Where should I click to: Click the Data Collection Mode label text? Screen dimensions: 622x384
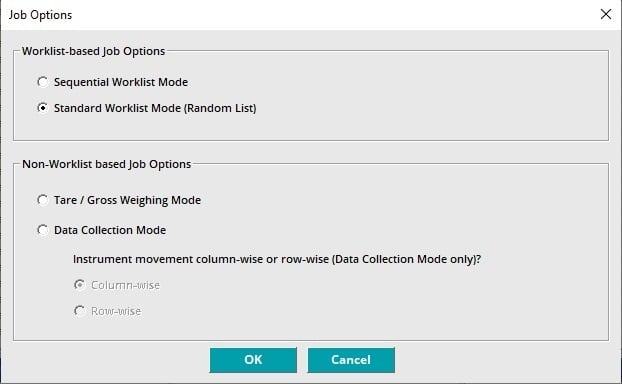110,230
